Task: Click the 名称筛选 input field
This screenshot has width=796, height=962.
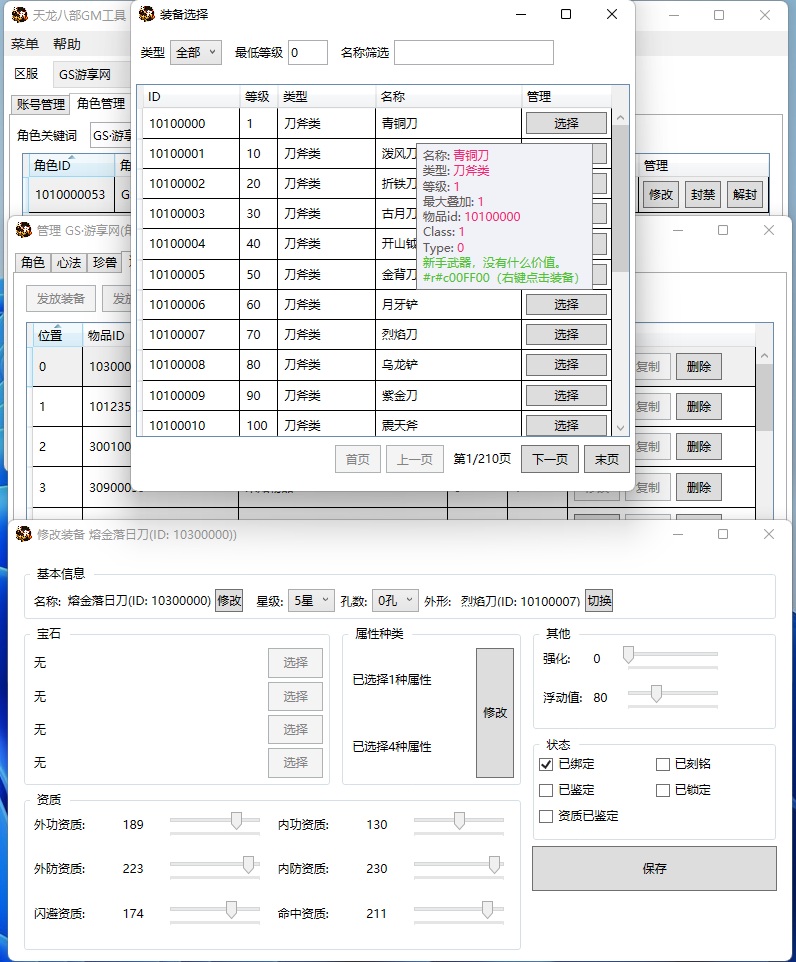Action: click(x=473, y=53)
